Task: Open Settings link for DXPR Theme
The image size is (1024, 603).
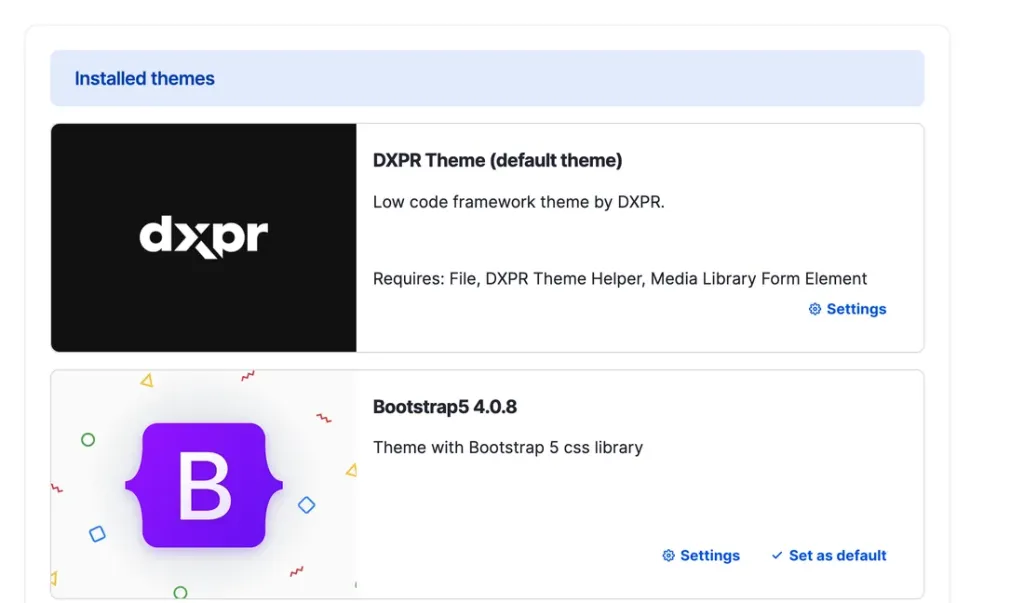Action: 847,309
